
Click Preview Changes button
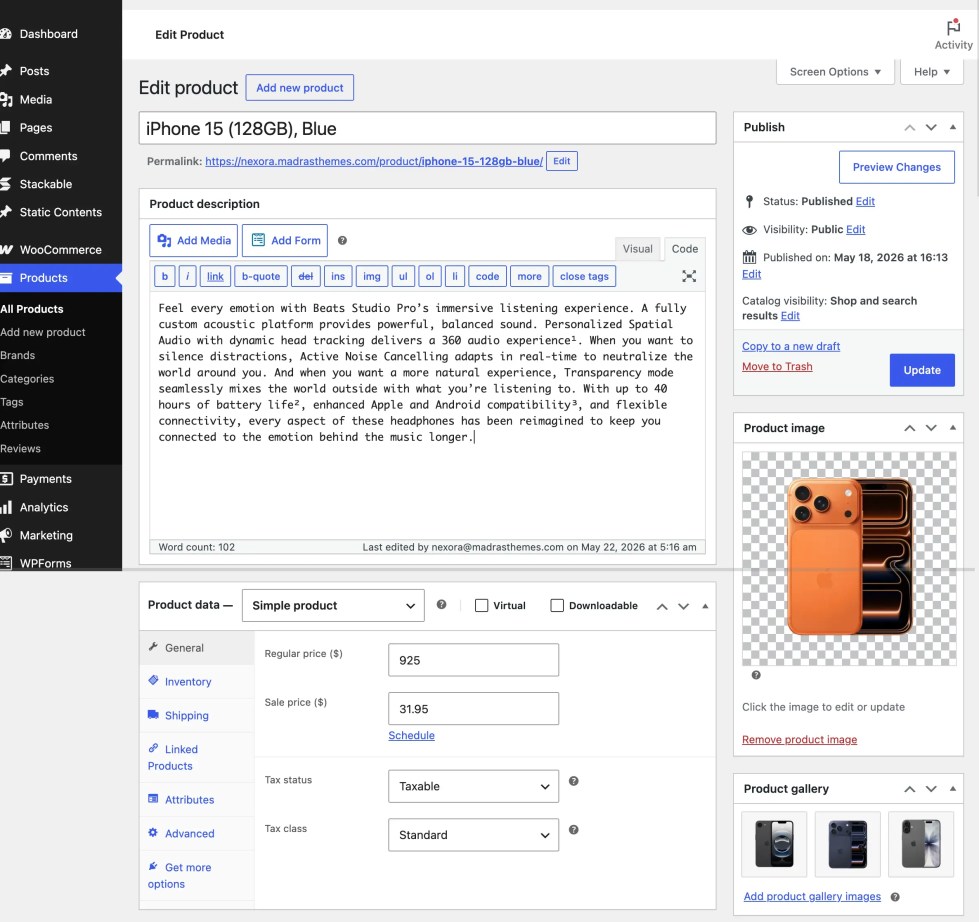[x=897, y=167]
